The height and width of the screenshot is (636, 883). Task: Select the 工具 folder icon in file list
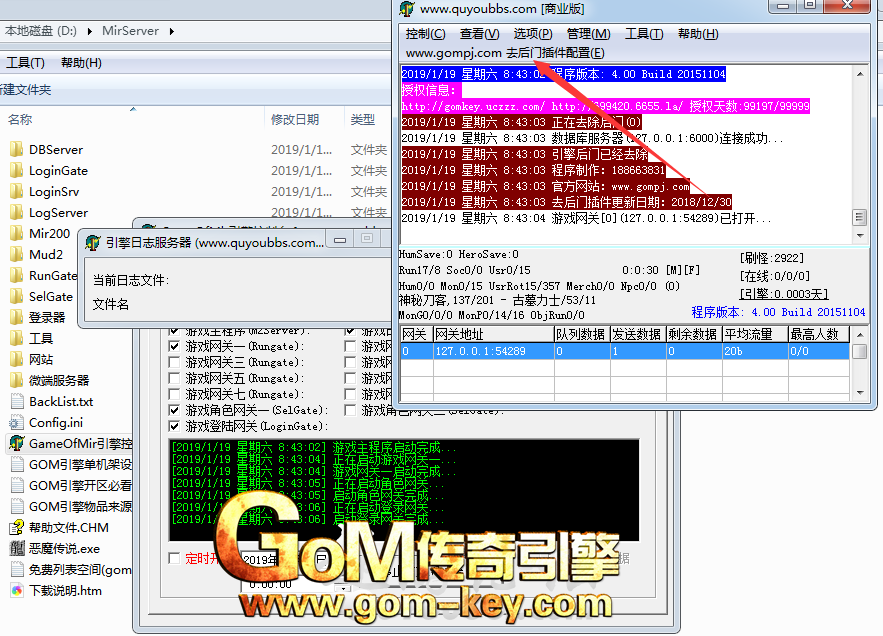(16, 339)
